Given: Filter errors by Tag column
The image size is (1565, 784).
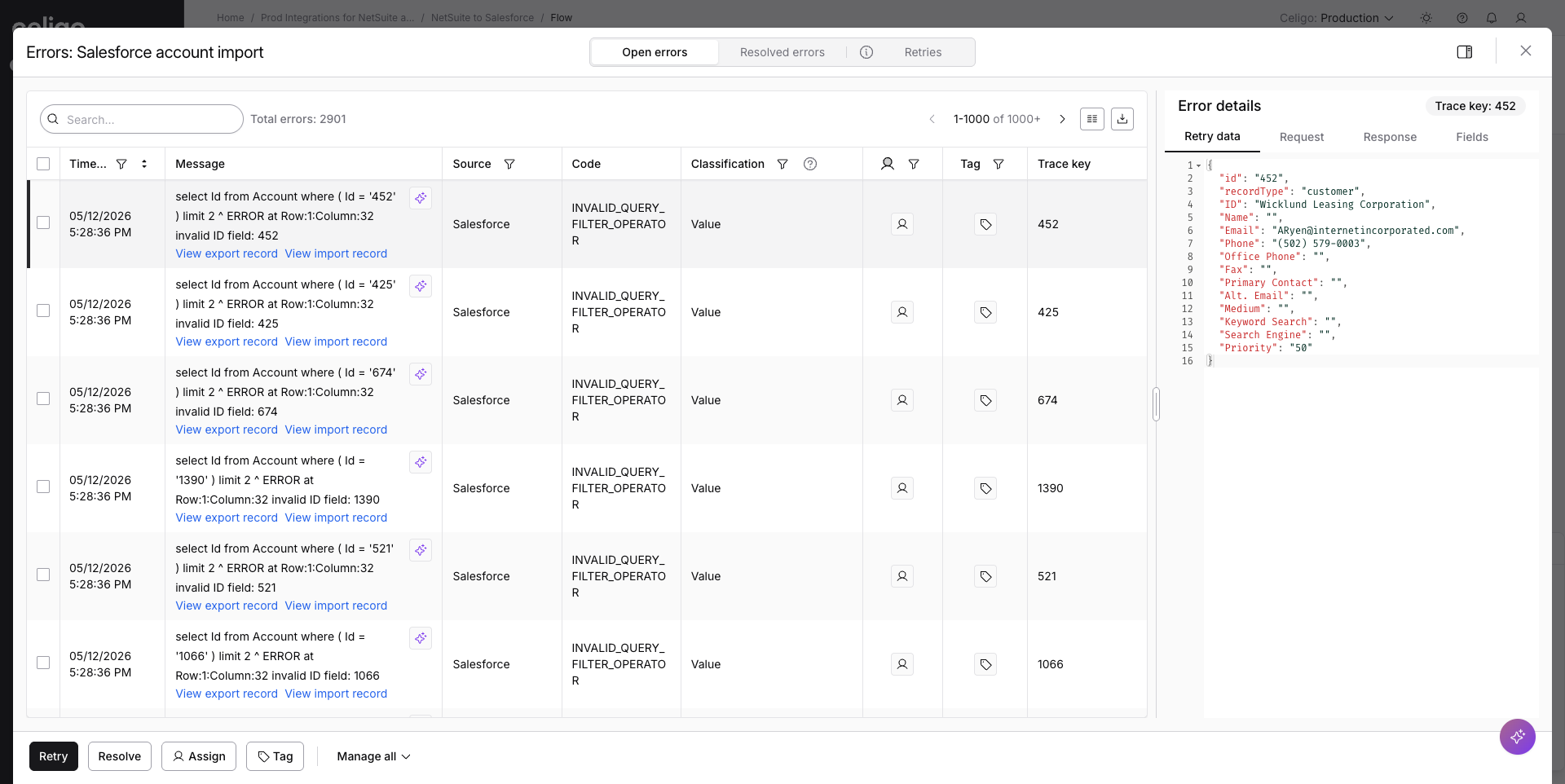Looking at the screenshot, I should coord(999,164).
